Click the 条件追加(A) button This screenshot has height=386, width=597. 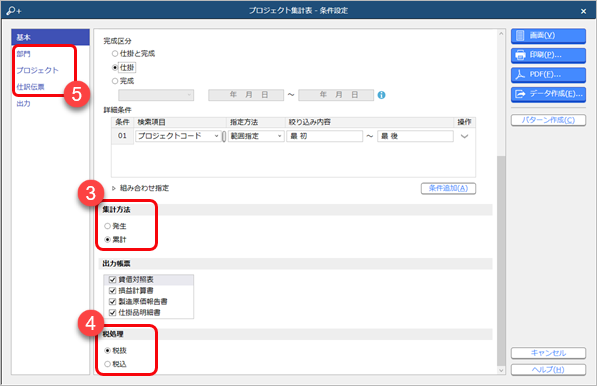pos(448,188)
